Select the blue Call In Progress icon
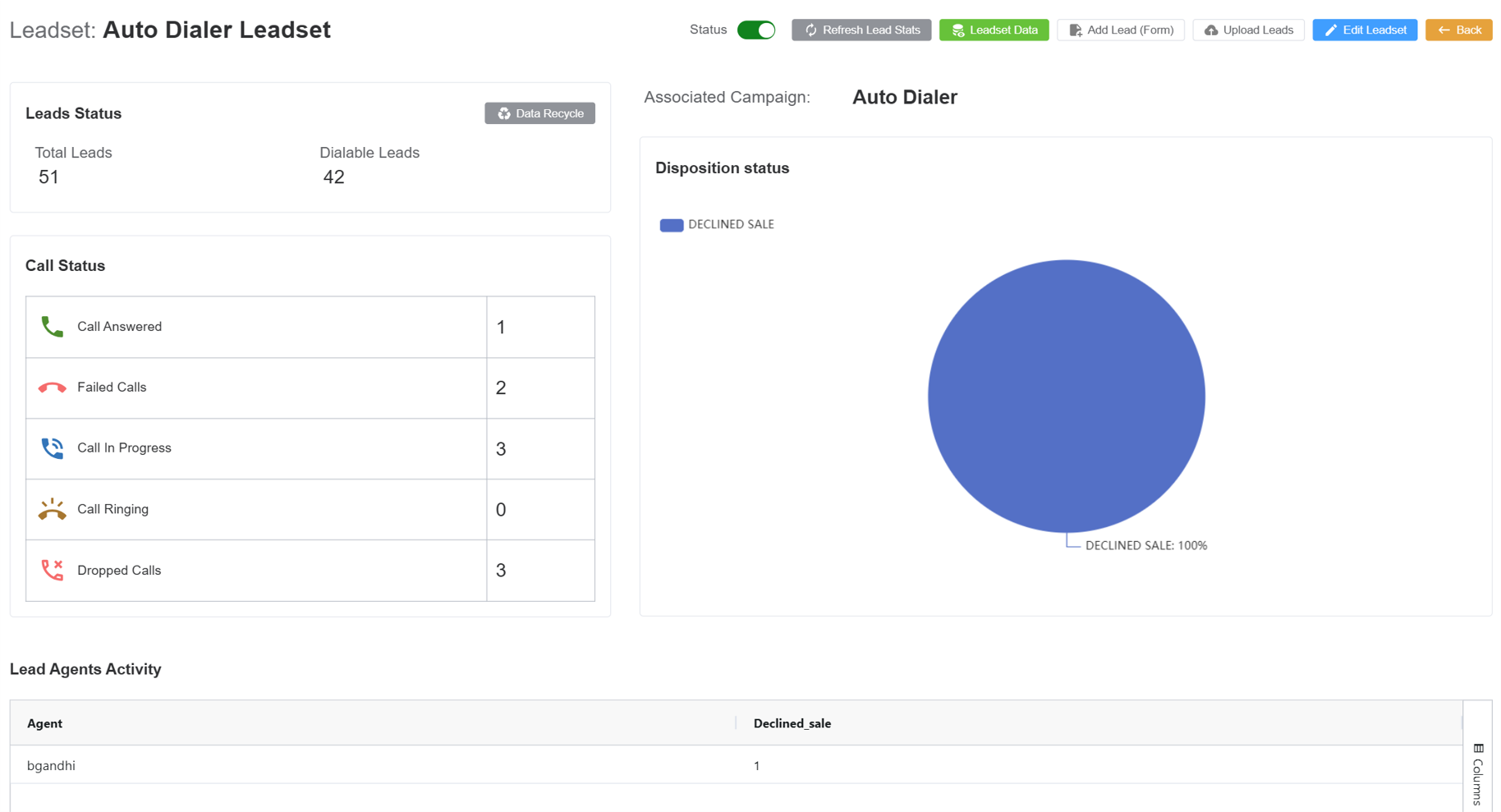This screenshot has width=1501, height=812. pyautogui.click(x=52, y=448)
